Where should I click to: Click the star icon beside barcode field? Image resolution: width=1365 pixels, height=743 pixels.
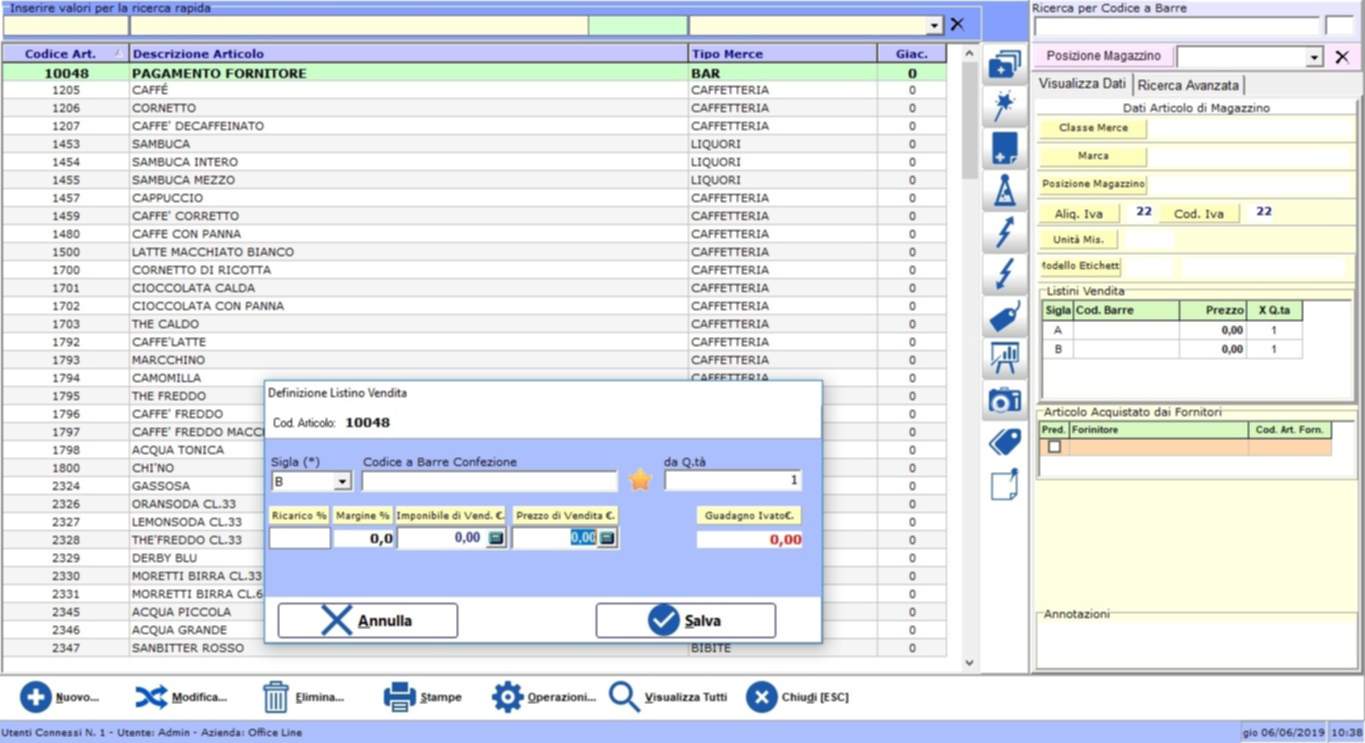[x=640, y=480]
